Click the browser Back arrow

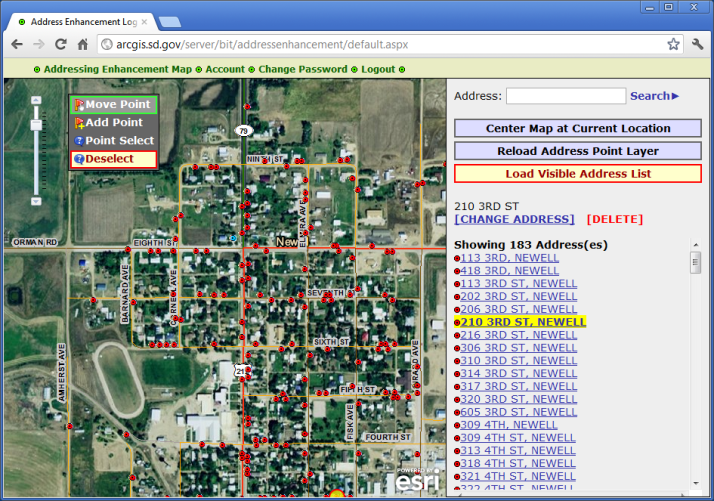tap(17, 44)
